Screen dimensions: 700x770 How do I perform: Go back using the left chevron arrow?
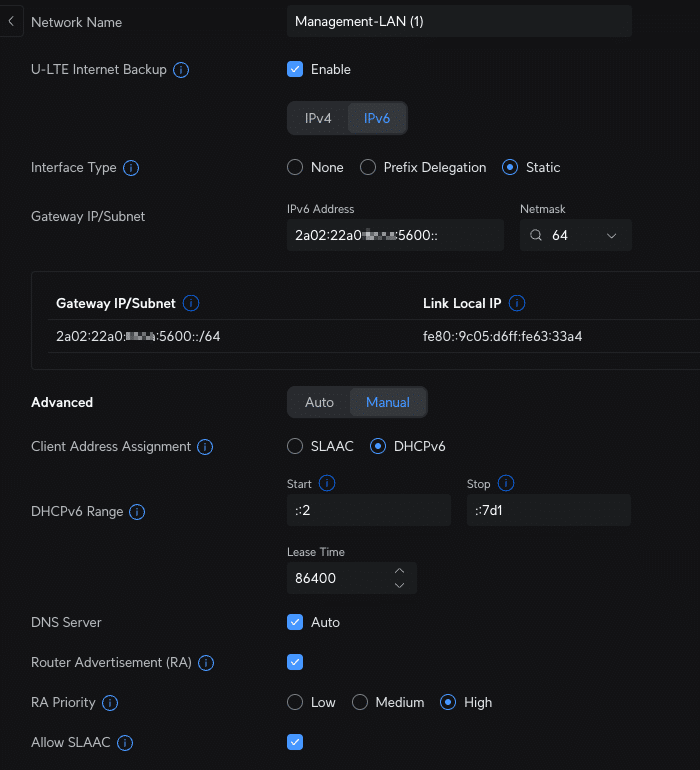10,21
